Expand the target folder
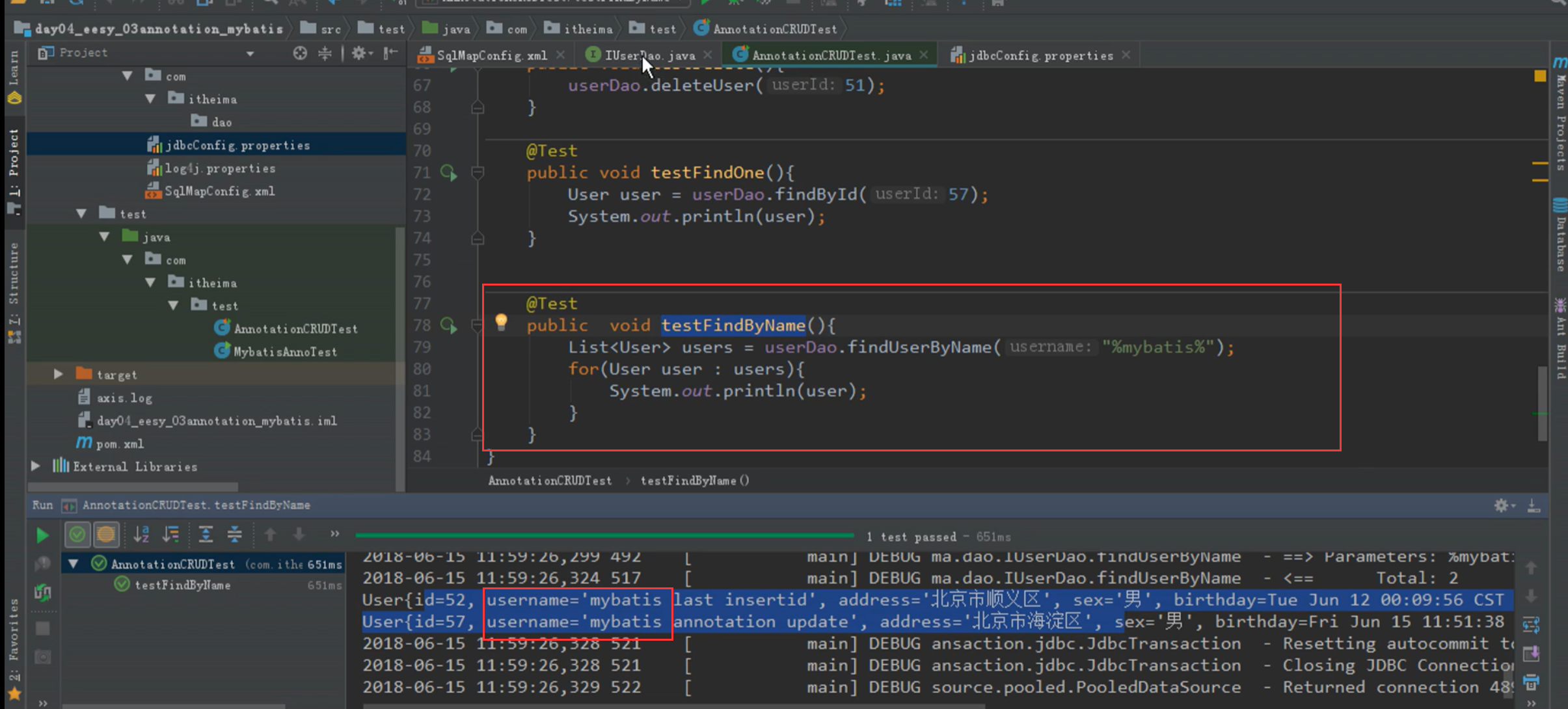Viewport: 1568px width, 709px height. point(58,374)
